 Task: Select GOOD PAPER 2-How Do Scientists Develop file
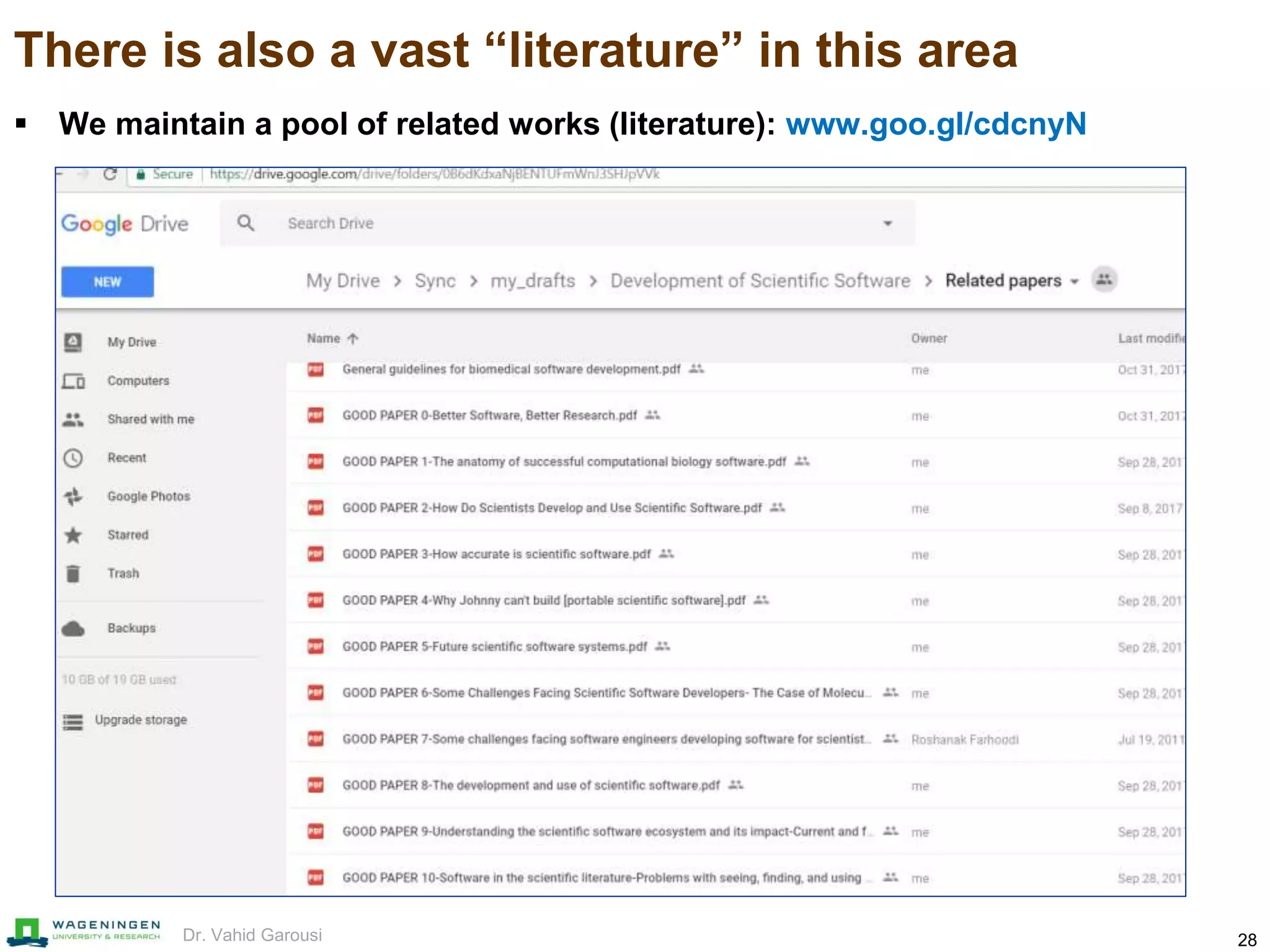(552, 508)
